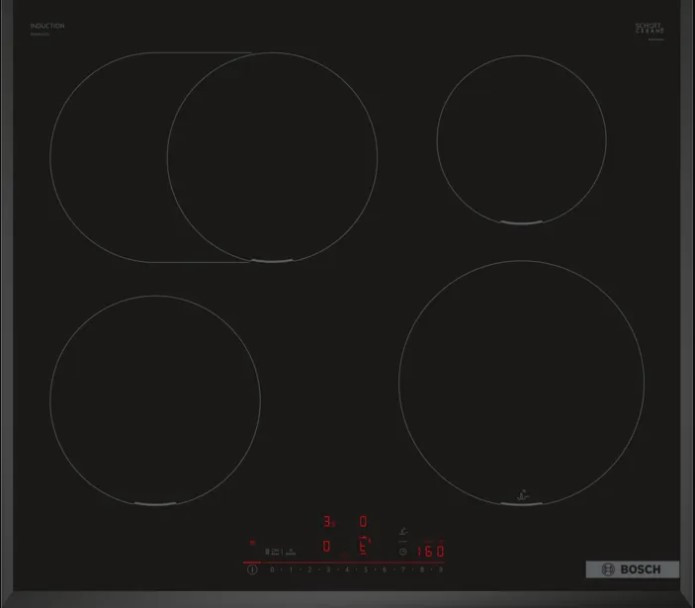Tap the bottom-left cooking zone circle
The width and height of the screenshot is (695, 608).
coord(155,399)
